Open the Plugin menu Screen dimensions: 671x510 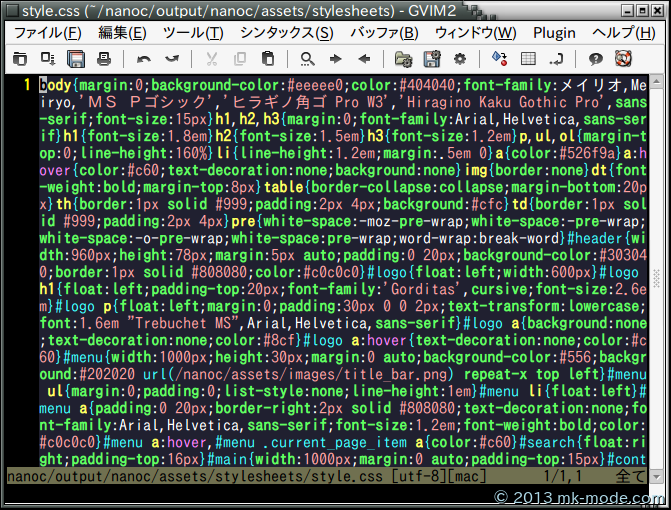pos(553,32)
